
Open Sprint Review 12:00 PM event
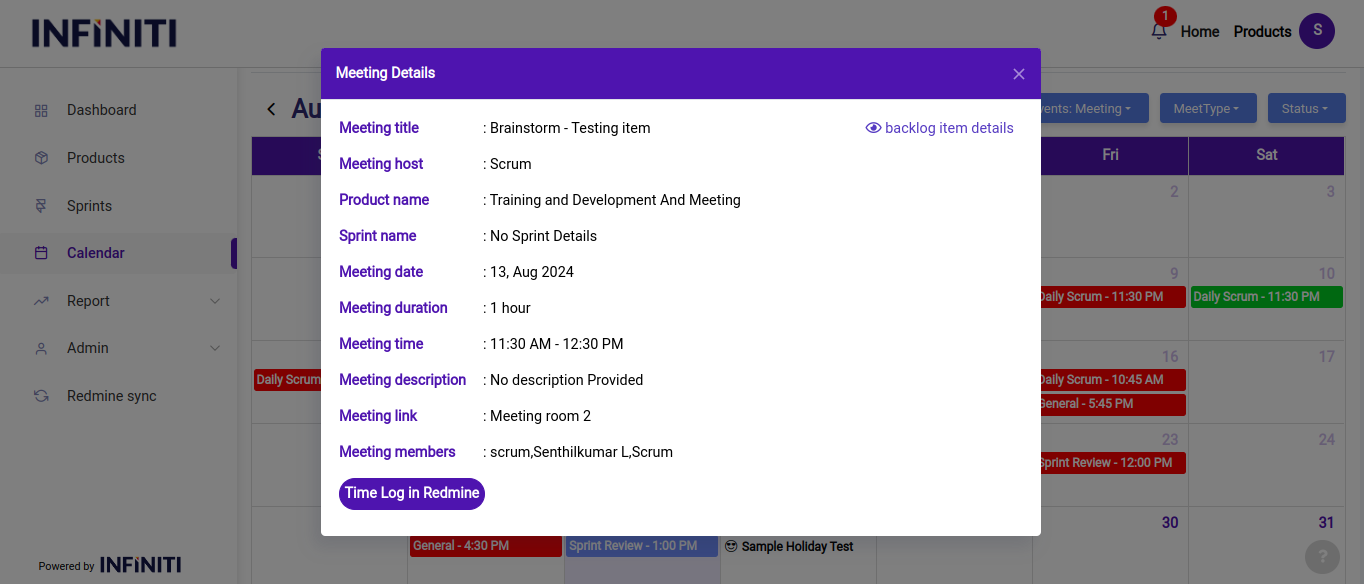point(1110,463)
